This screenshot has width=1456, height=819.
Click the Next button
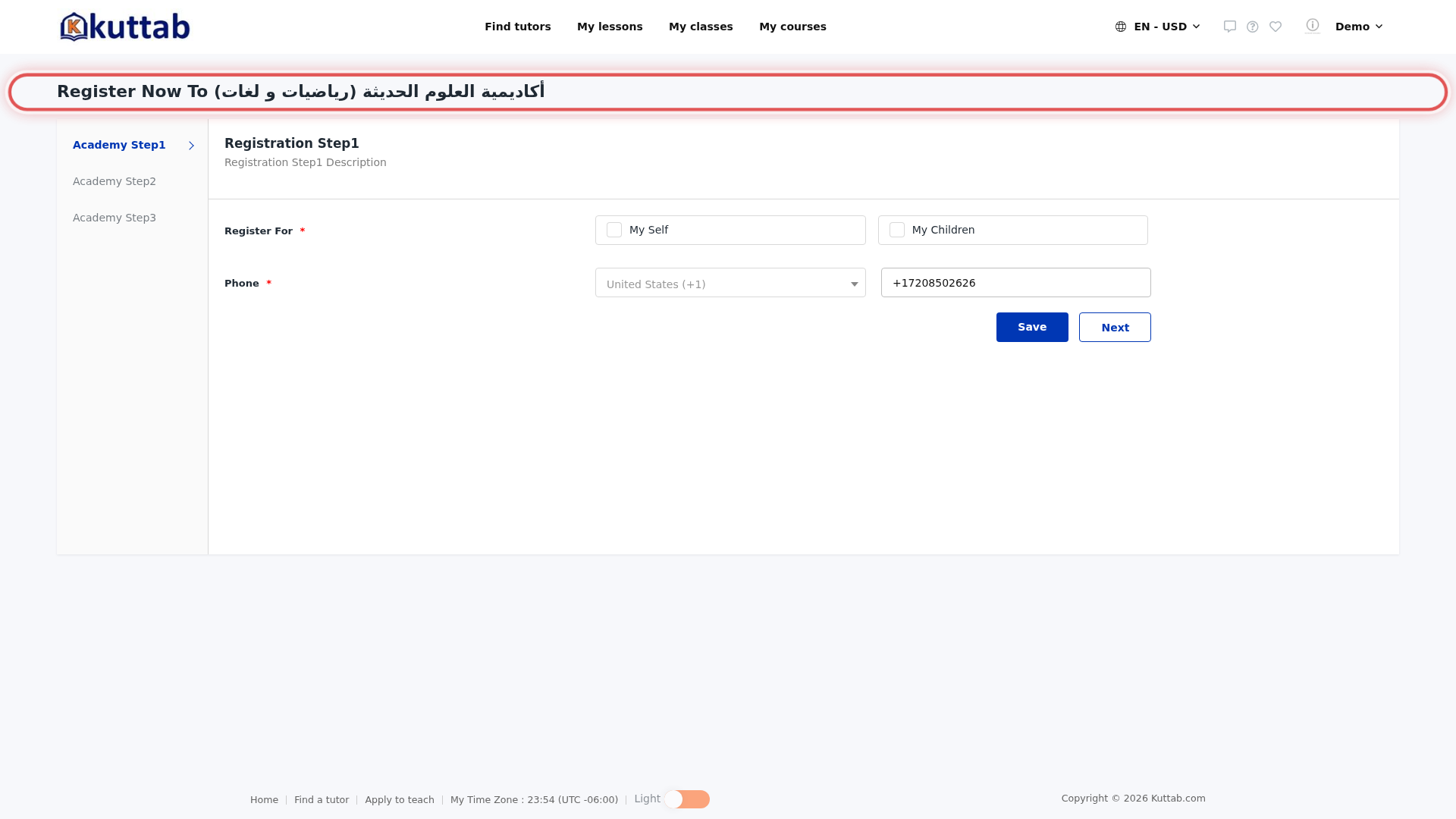click(x=1115, y=328)
